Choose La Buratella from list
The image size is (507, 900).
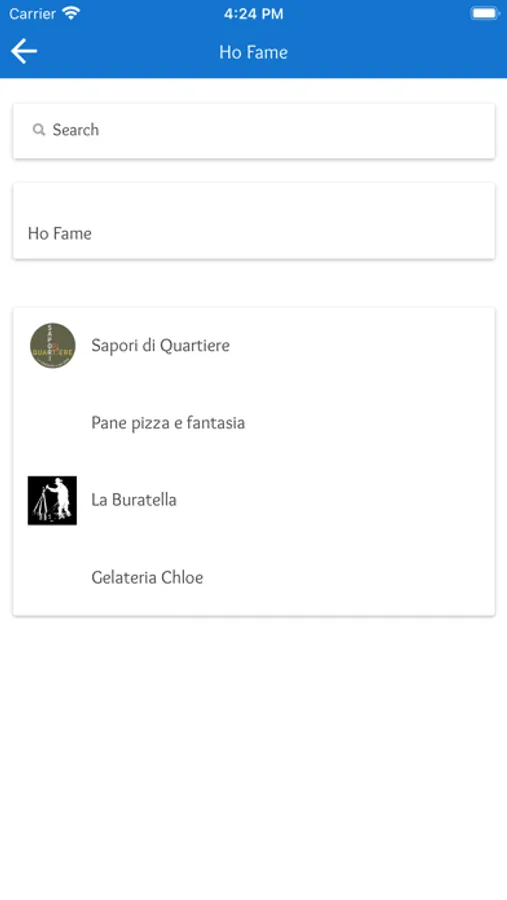pyautogui.click(x=254, y=500)
